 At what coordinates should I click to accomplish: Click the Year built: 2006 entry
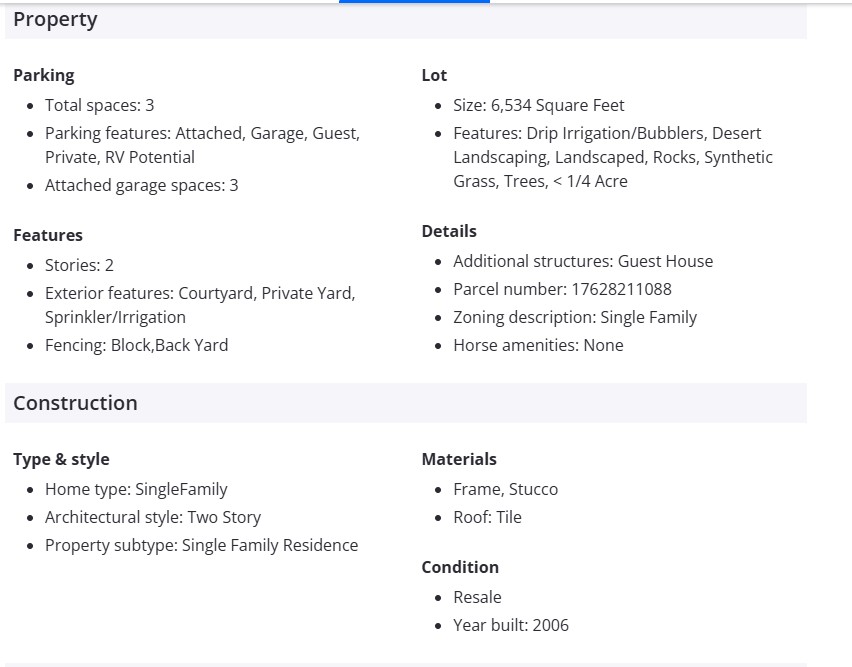[x=511, y=625]
